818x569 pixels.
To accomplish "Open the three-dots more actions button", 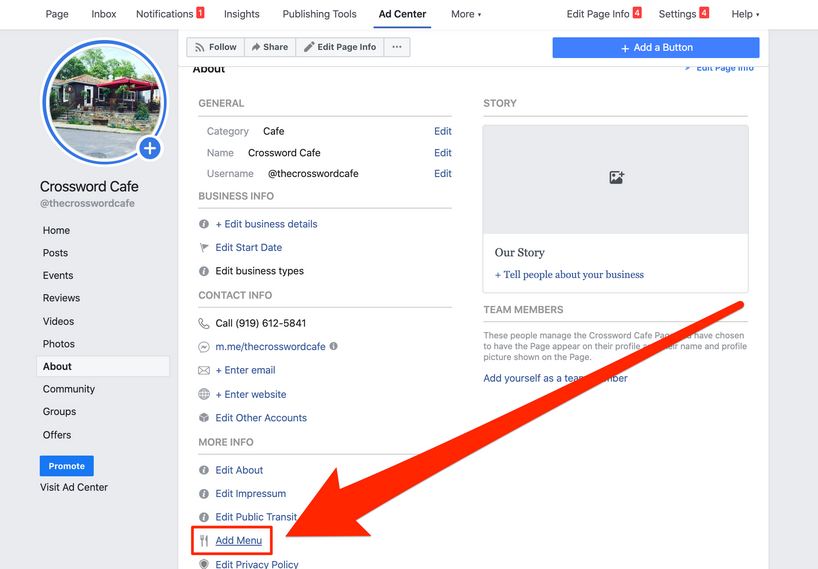I will pos(397,47).
